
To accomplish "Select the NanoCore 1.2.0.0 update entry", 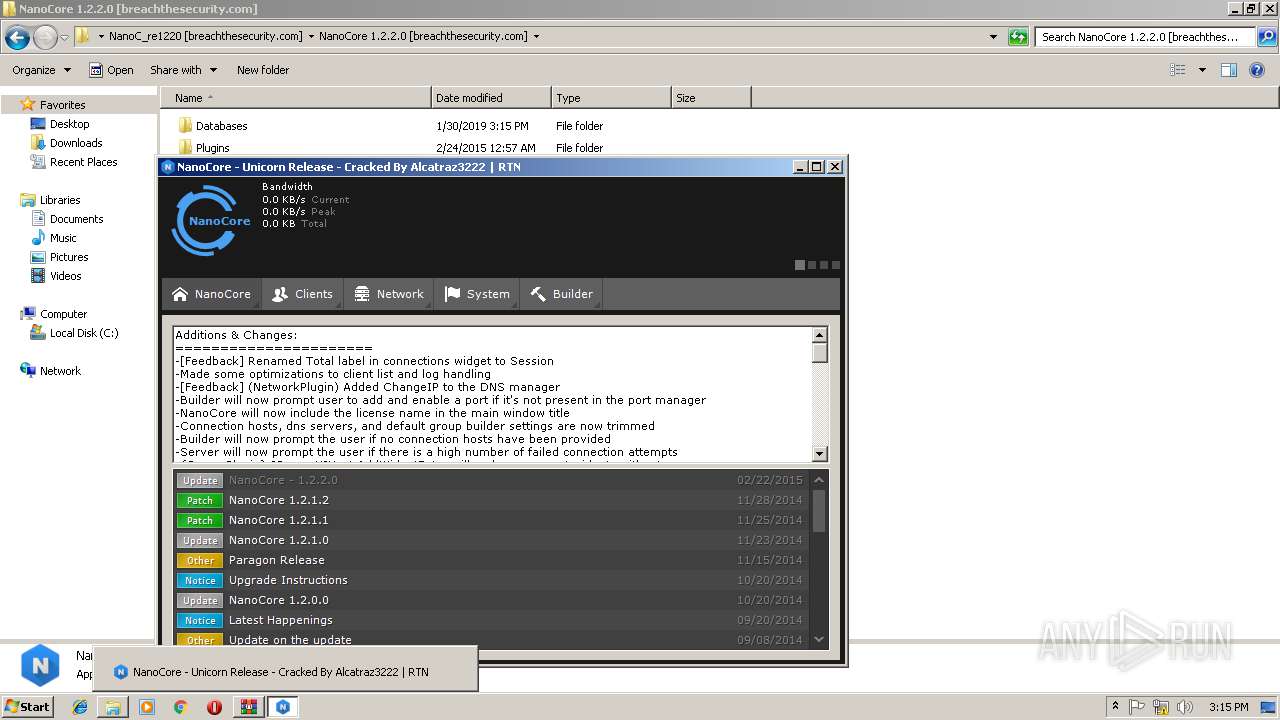I will 490,600.
